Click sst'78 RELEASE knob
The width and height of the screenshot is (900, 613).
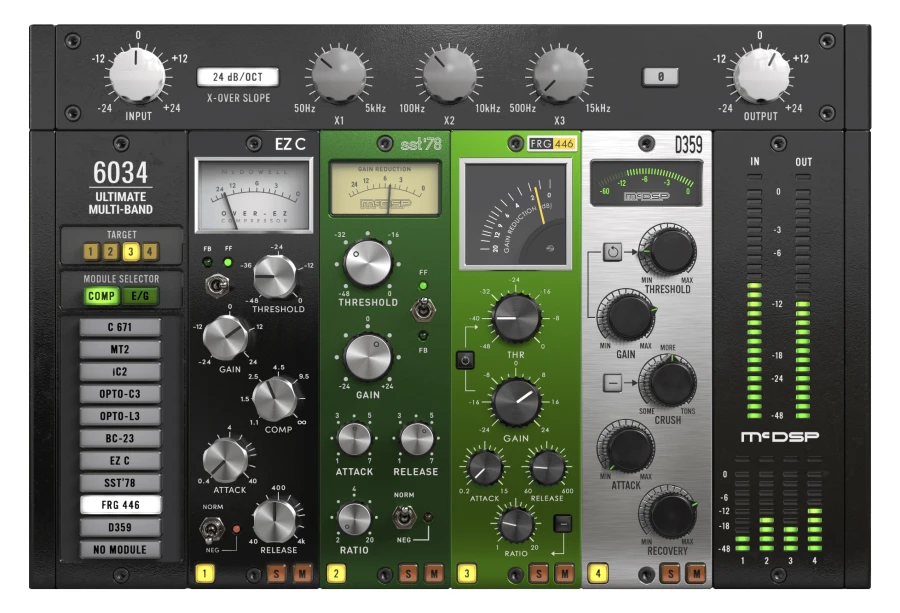click(416, 440)
